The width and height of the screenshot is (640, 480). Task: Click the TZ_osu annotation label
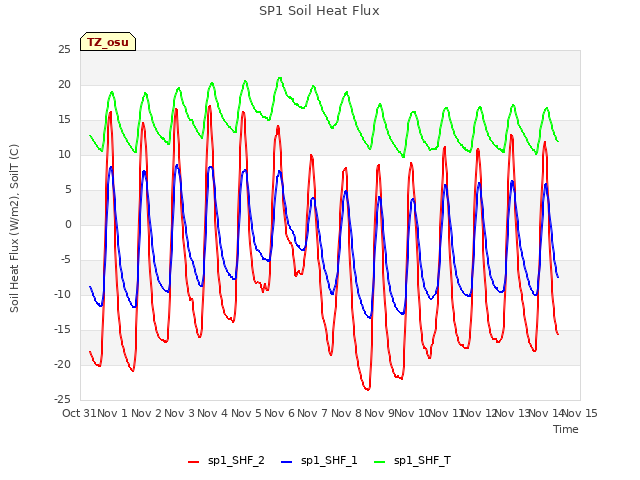tap(108, 42)
